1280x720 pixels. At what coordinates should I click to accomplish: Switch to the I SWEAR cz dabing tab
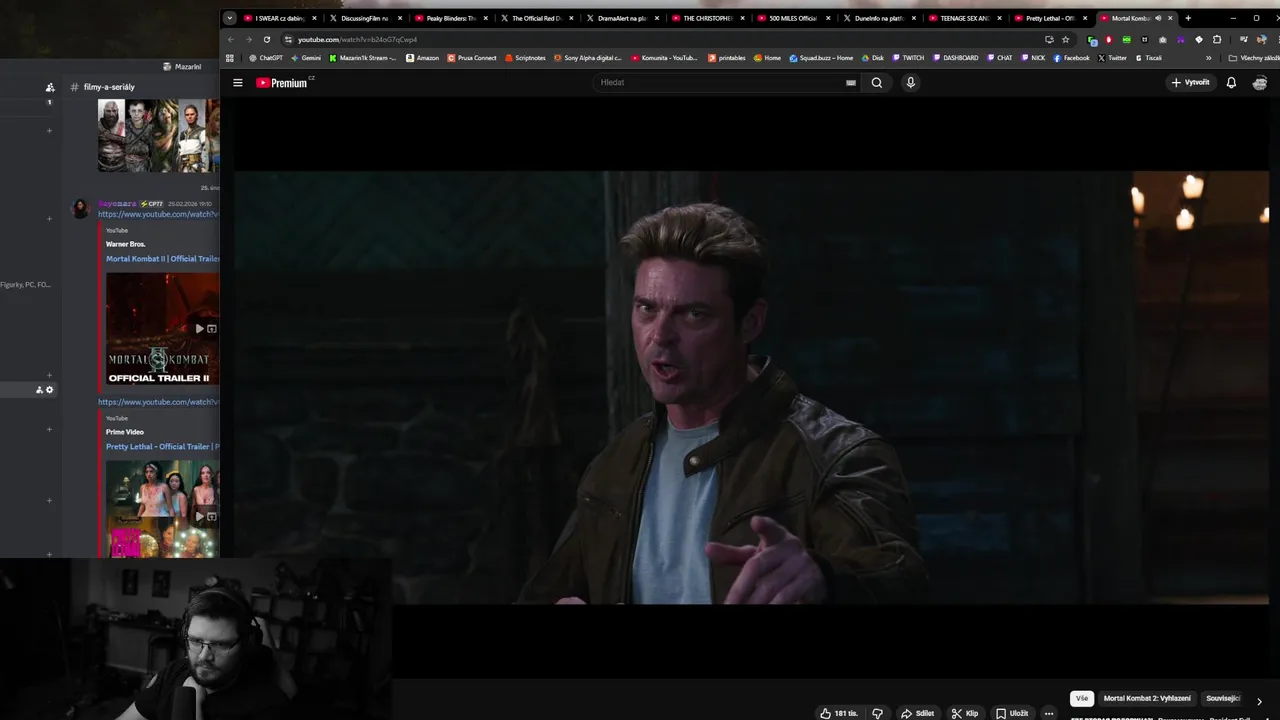(281, 18)
